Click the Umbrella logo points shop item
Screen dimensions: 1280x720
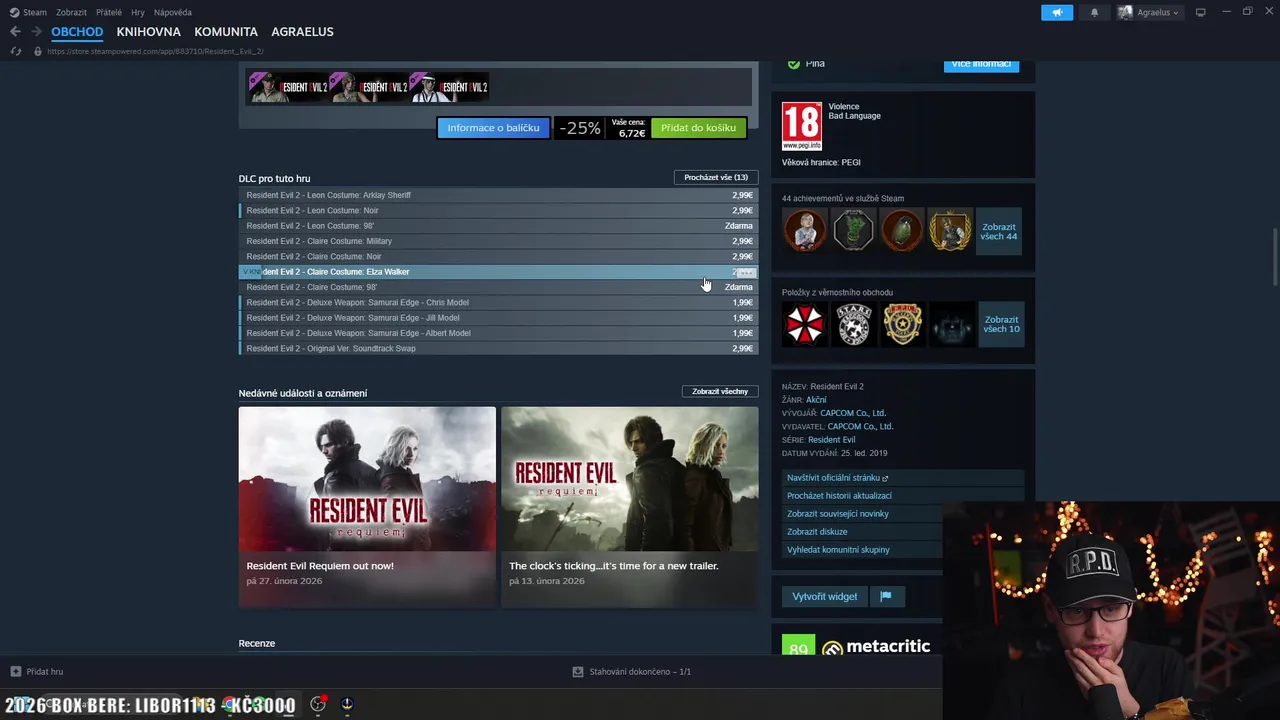tap(805, 324)
